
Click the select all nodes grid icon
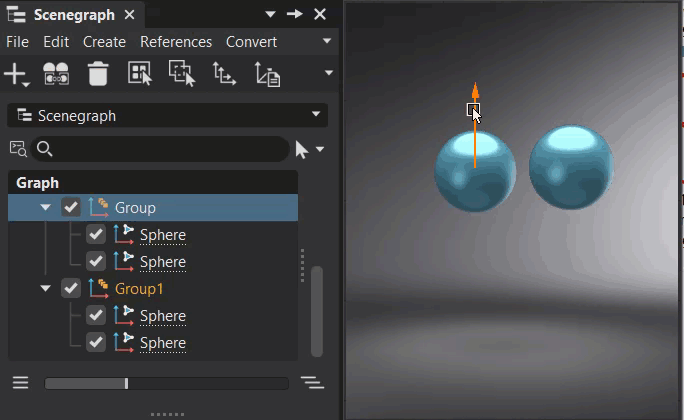click(140, 73)
